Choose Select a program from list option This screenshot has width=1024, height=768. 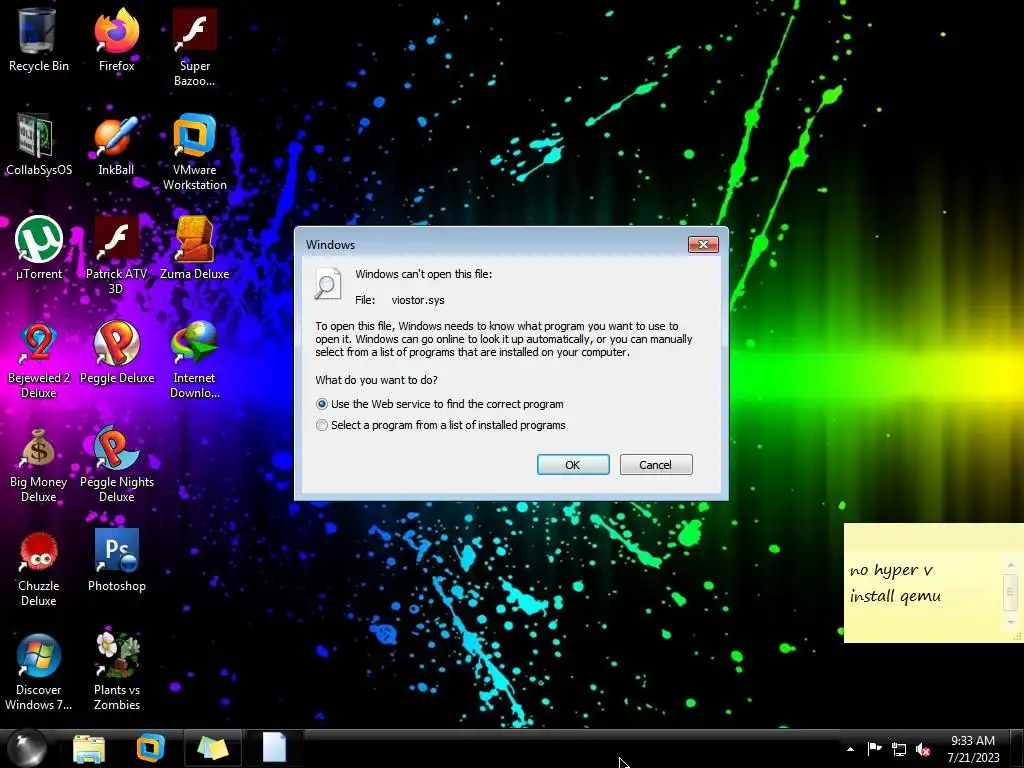point(441,425)
